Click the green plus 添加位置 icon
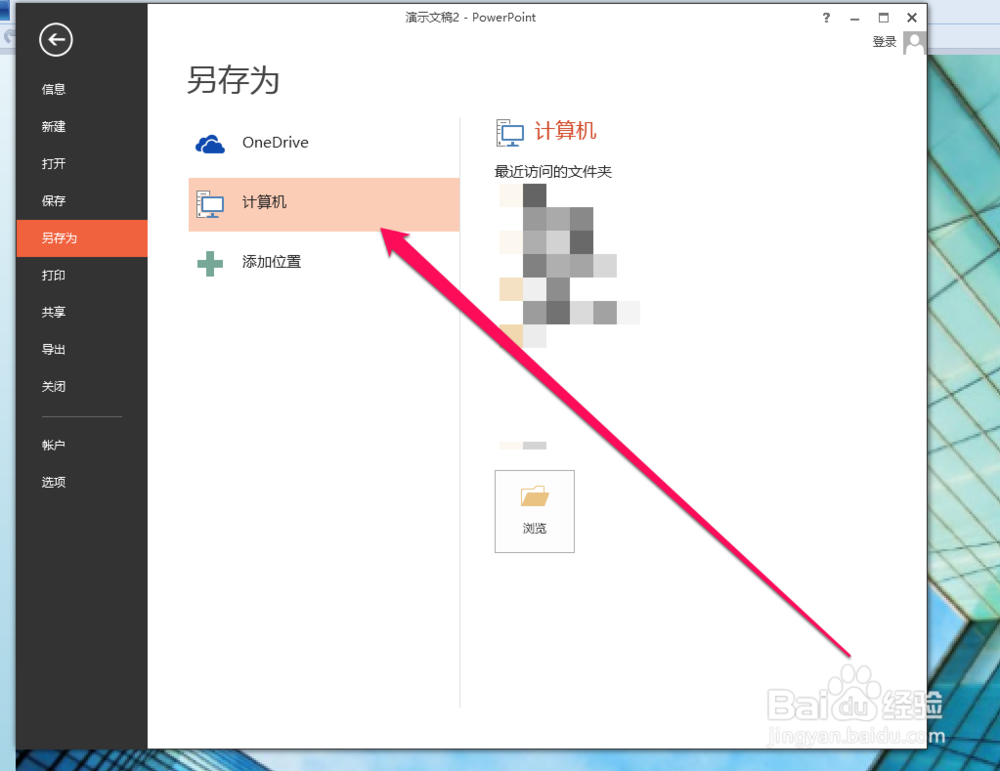The height and width of the screenshot is (771, 1000). [210, 263]
